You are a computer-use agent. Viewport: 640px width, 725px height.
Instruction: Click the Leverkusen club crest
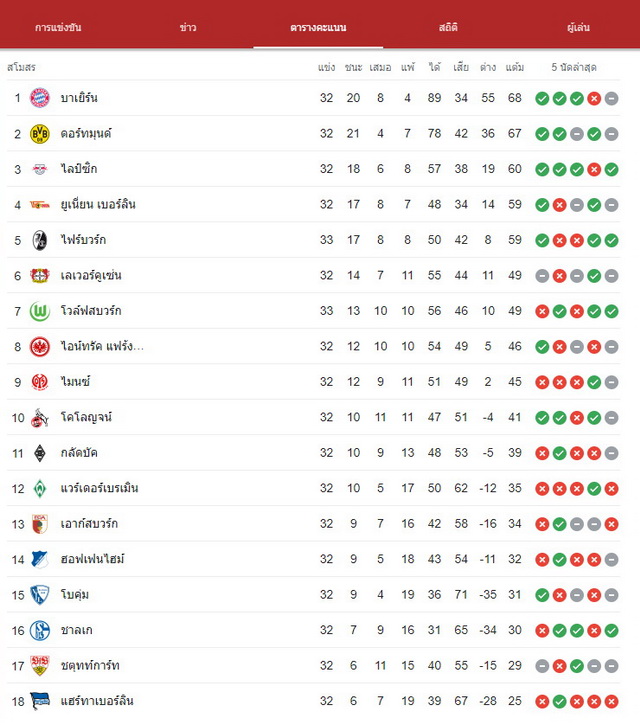[40, 276]
